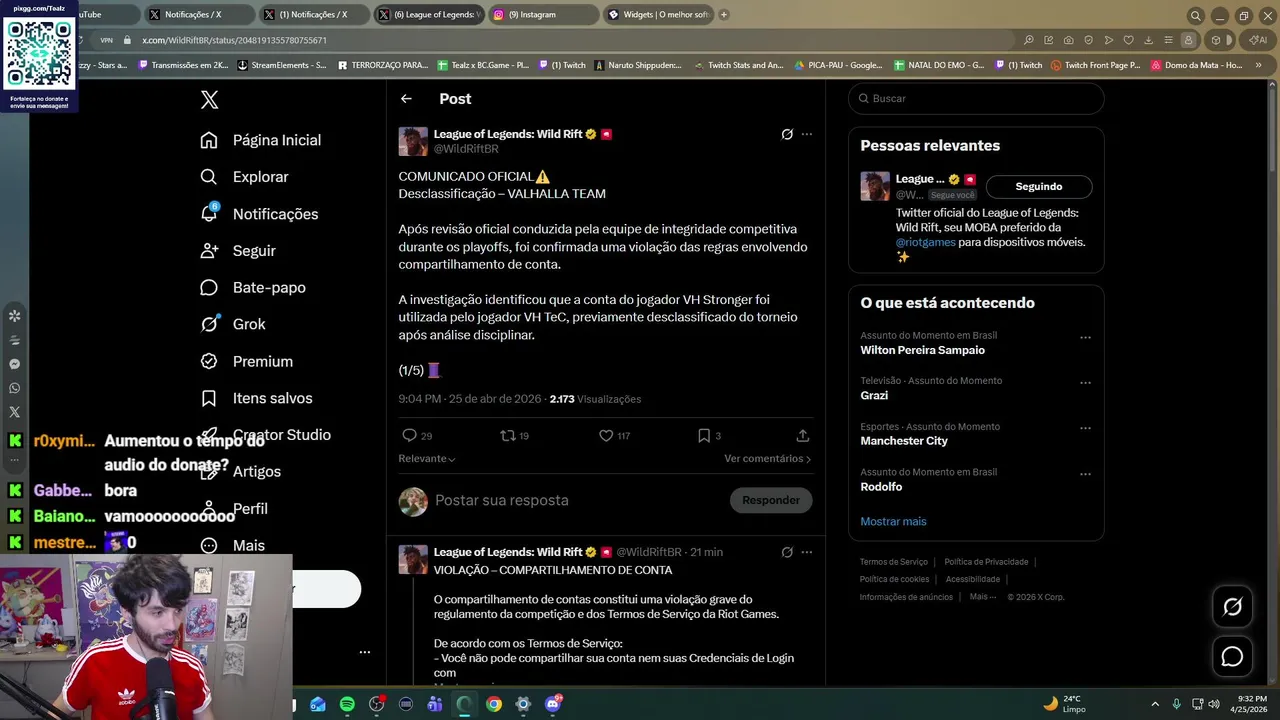Expand the Mais sidebar menu
Viewport: 1280px width, 720px height.
(x=232, y=546)
